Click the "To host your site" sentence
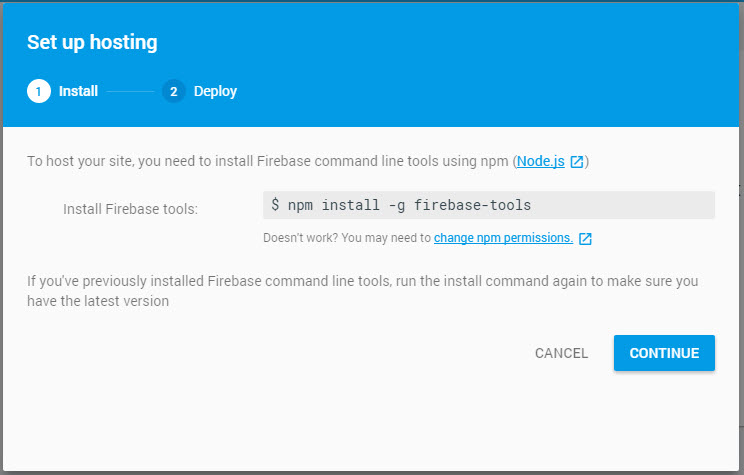Screen dimensions: 744x475 click(269, 161)
